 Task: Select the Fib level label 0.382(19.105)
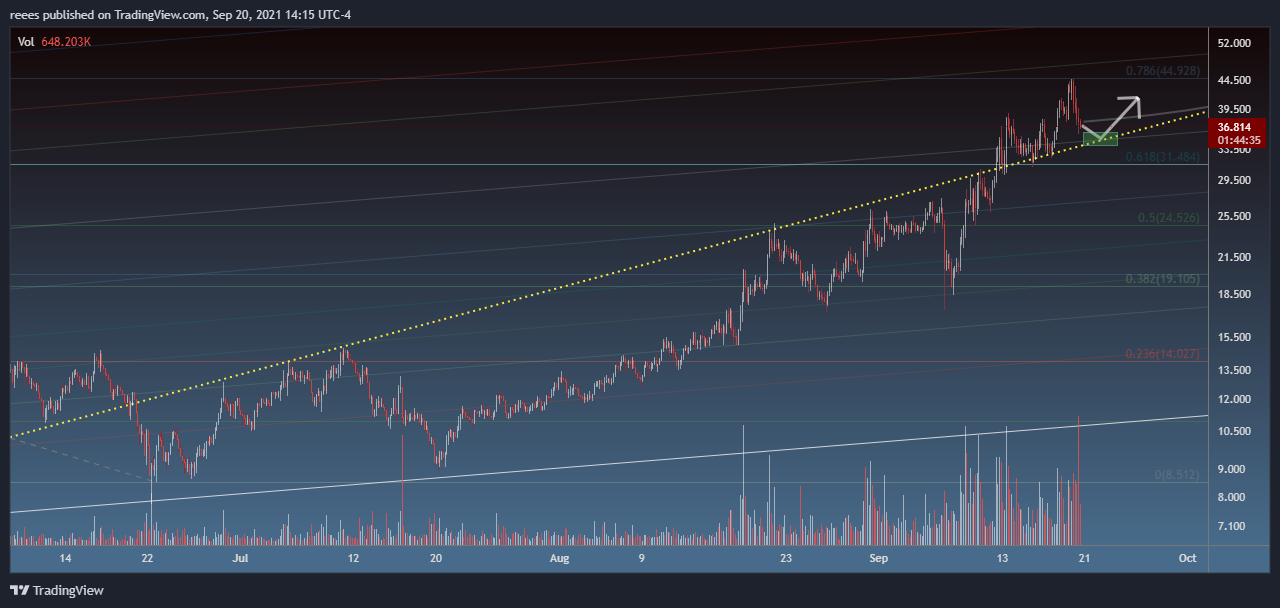(x=1162, y=279)
